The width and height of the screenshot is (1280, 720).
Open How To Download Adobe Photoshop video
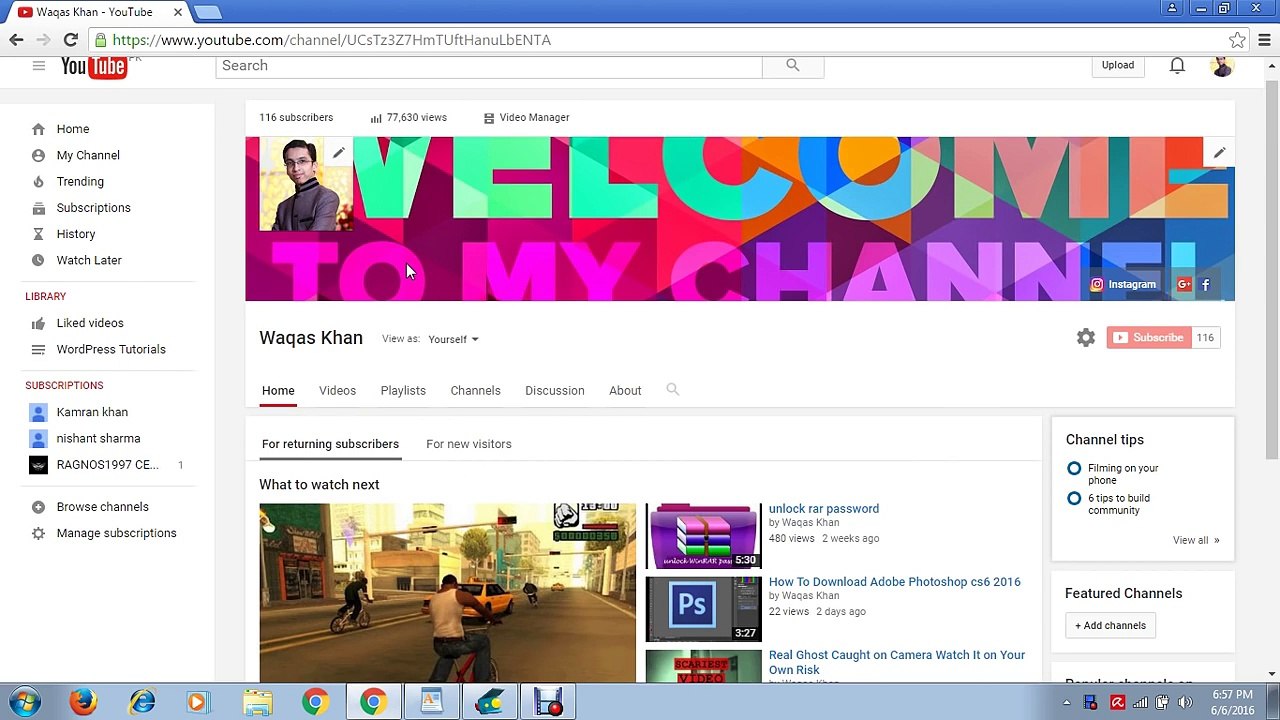point(895,582)
